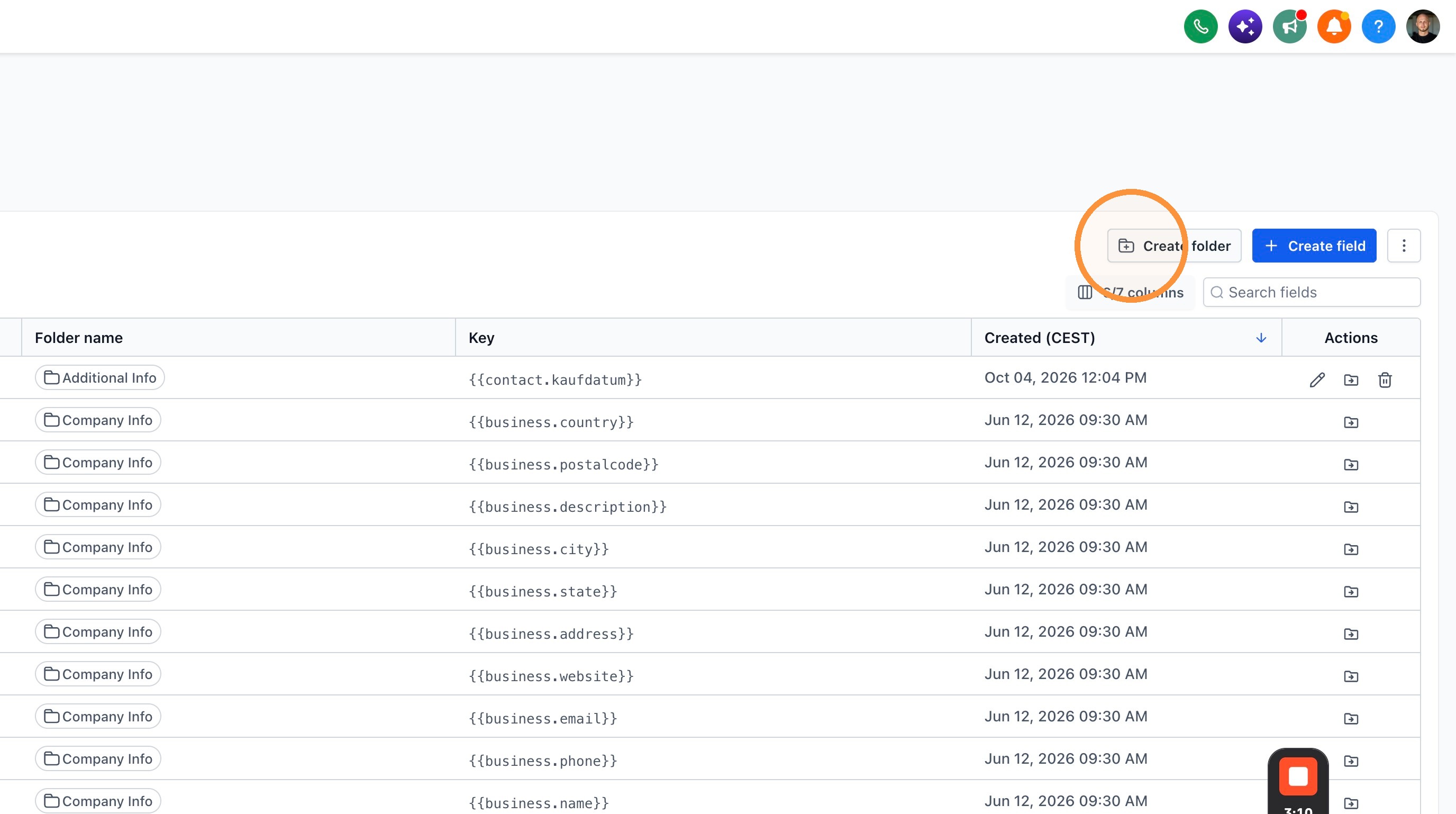This screenshot has height=814, width=1456.
Task: Click the blue Create field button
Action: (1314, 246)
